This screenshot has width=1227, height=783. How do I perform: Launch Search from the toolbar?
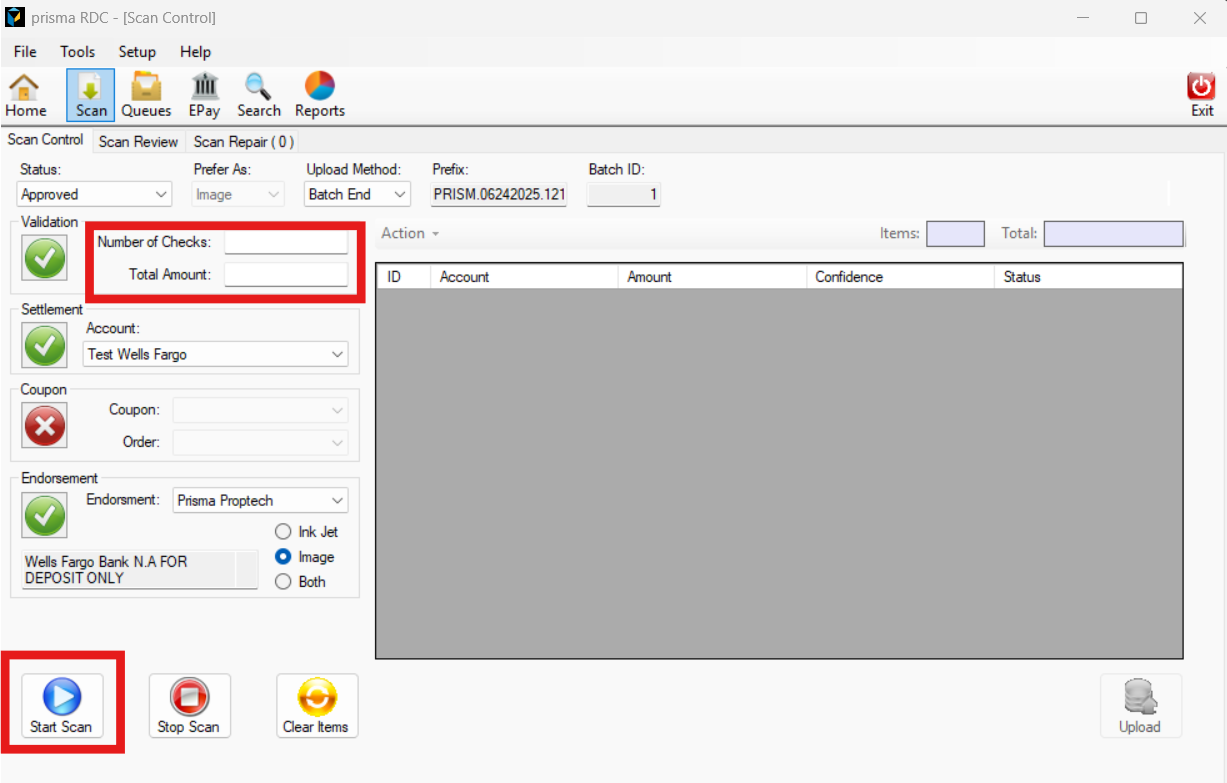259,95
